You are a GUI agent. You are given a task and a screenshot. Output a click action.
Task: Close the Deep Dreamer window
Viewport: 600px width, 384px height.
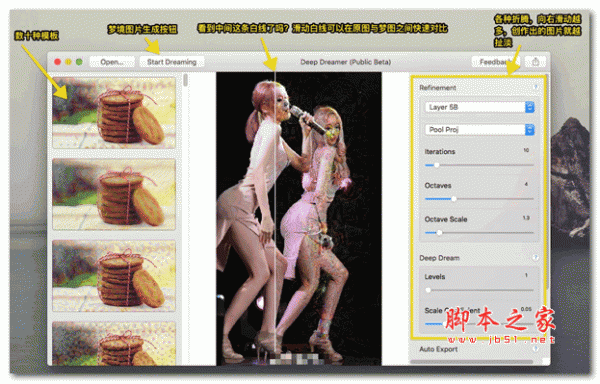click(x=57, y=62)
